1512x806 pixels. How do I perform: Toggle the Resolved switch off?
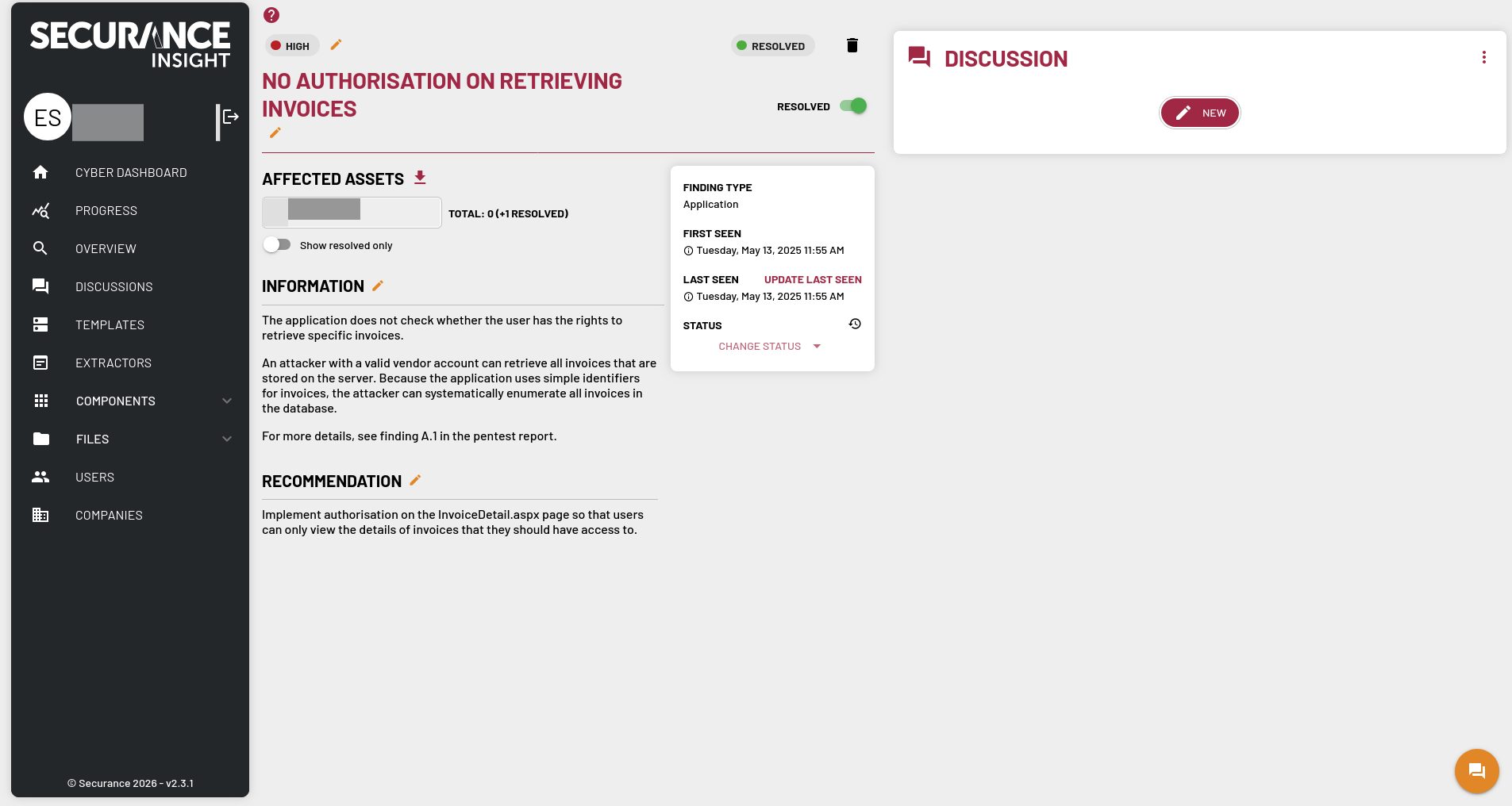coord(853,106)
